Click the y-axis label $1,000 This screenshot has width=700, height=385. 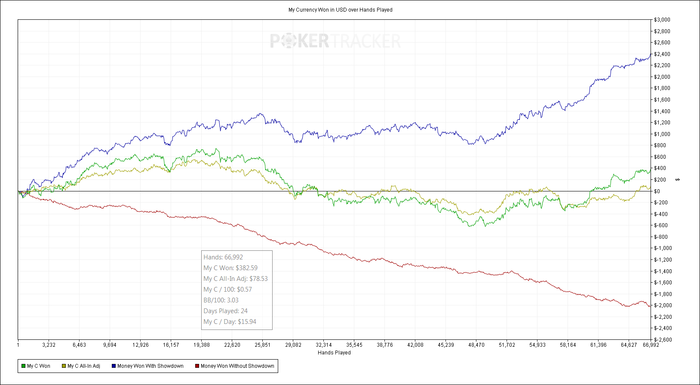pyautogui.click(x=662, y=134)
